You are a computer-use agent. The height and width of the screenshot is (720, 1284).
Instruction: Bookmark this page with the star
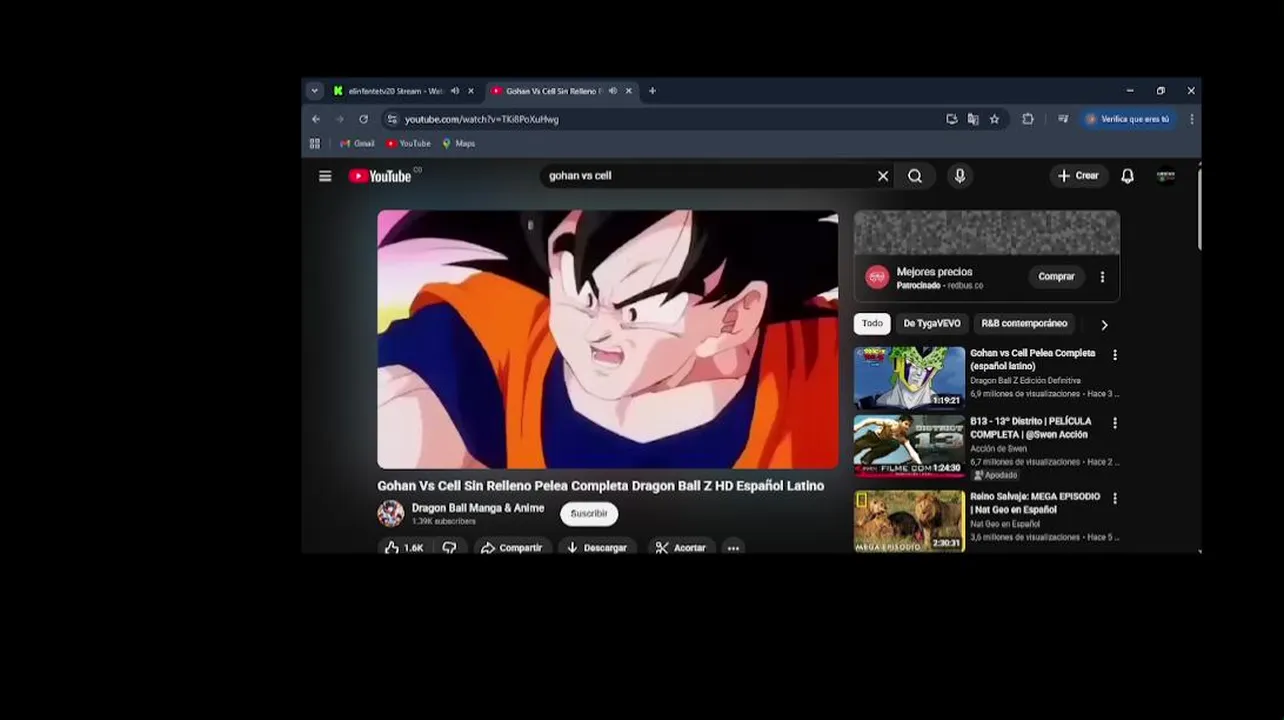click(994, 119)
